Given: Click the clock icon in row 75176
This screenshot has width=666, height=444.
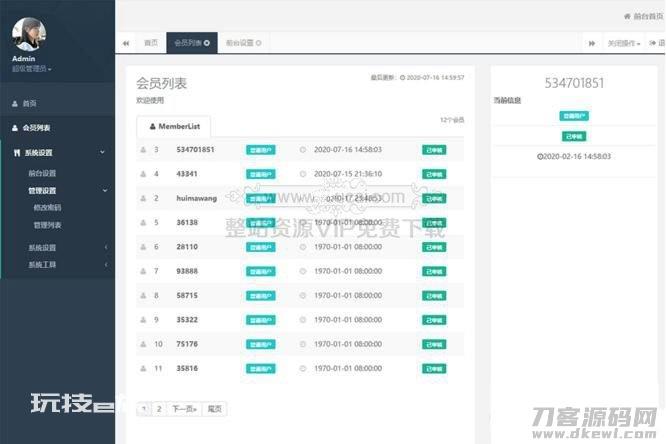Looking at the screenshot, I should (303, 344).
